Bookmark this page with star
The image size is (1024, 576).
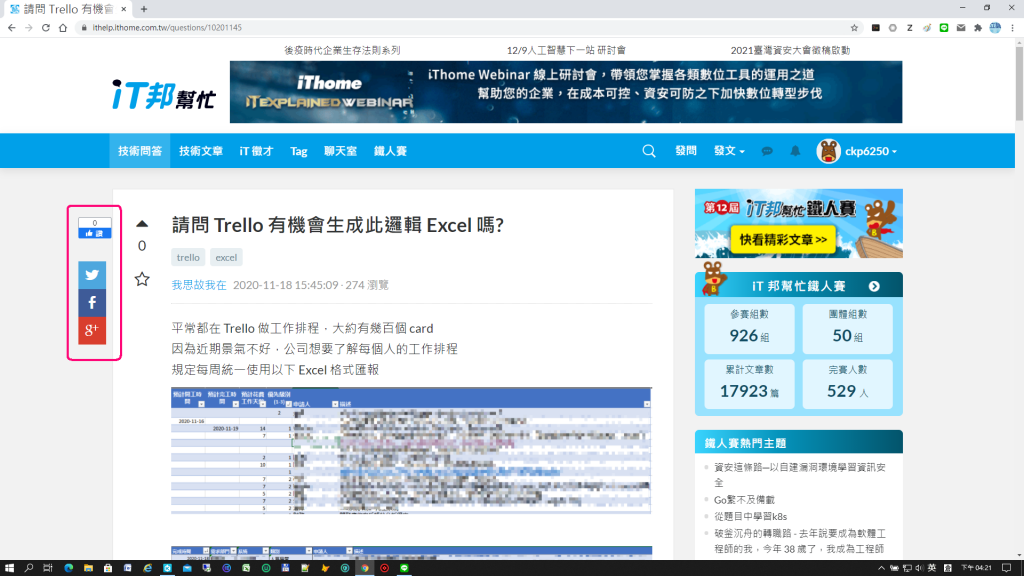pos(854,27)
